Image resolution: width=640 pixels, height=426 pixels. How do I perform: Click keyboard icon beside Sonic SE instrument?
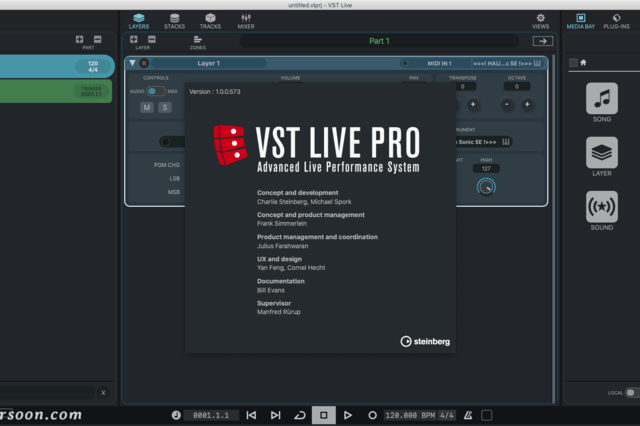coord(506,142)
